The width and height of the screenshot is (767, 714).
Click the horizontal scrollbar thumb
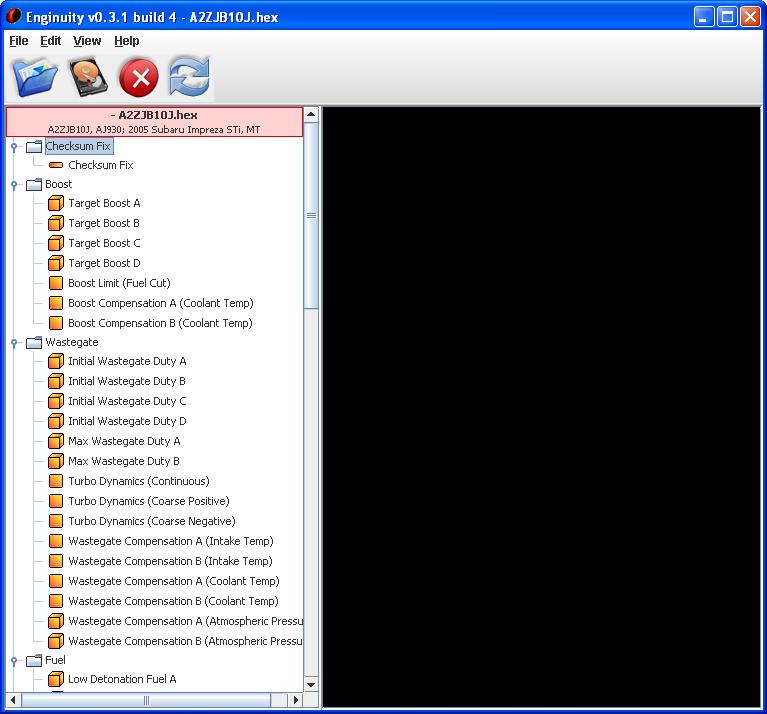(146, 700)
